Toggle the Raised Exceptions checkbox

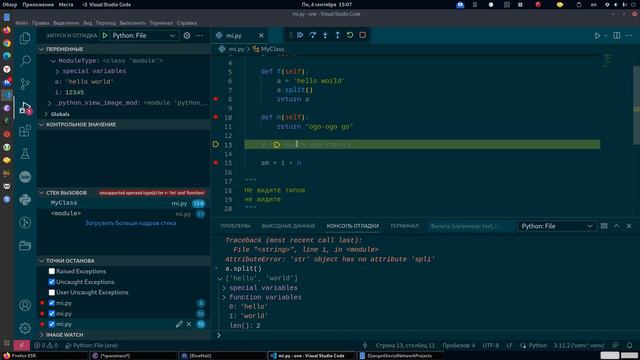52,271
